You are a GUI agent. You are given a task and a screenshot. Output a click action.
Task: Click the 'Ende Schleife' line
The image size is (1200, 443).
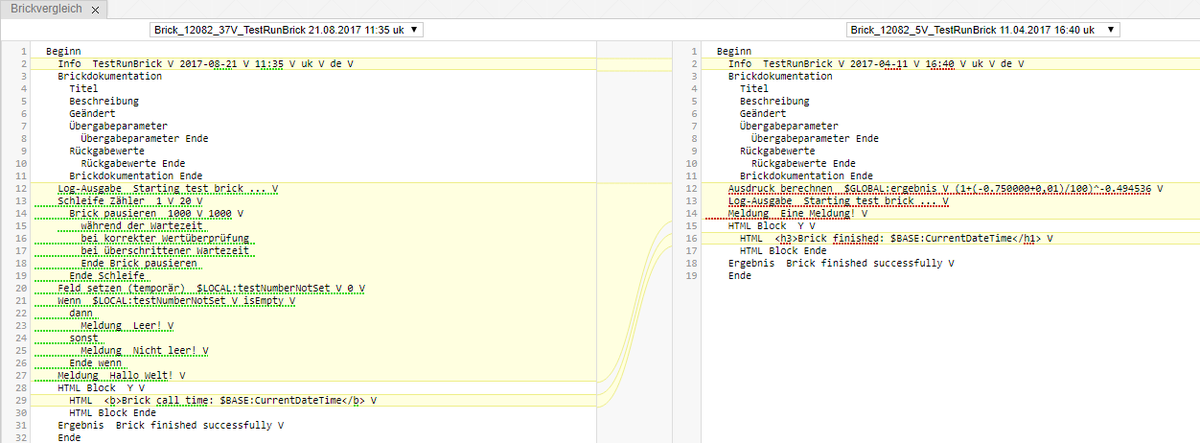click(107, 276)
